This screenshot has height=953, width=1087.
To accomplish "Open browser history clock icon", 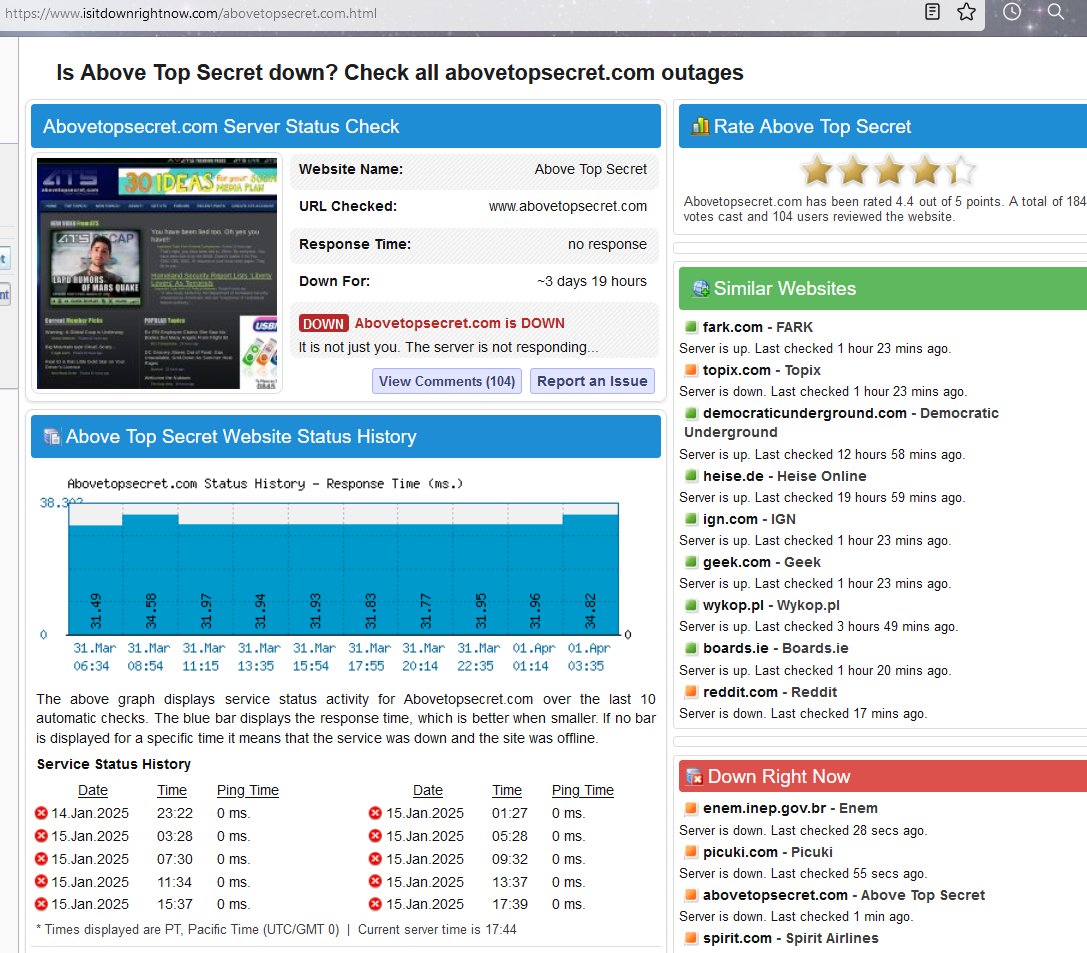I will coord(1011,11).
